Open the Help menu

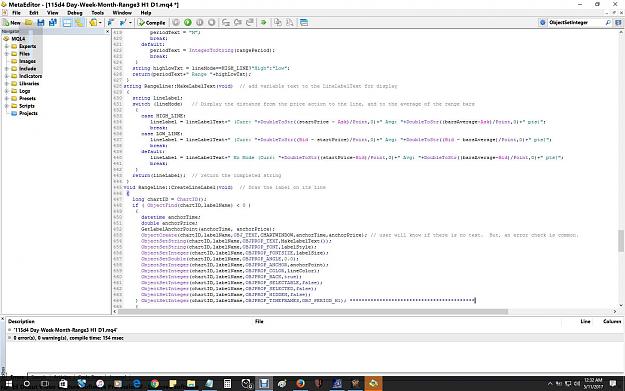pyautogui.click(x=146, y=13)
